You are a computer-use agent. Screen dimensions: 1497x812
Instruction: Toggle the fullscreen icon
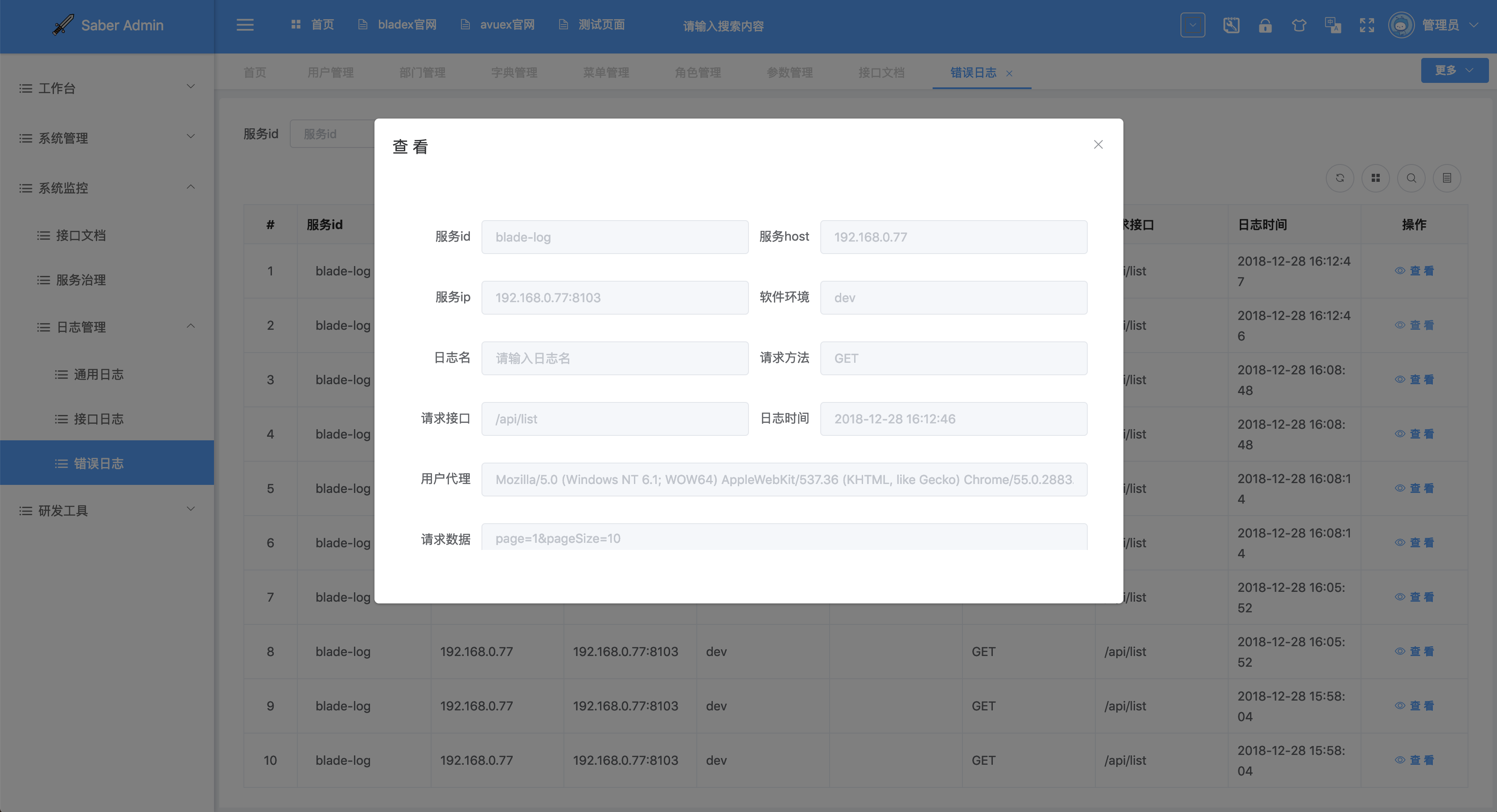(1367, 25)
